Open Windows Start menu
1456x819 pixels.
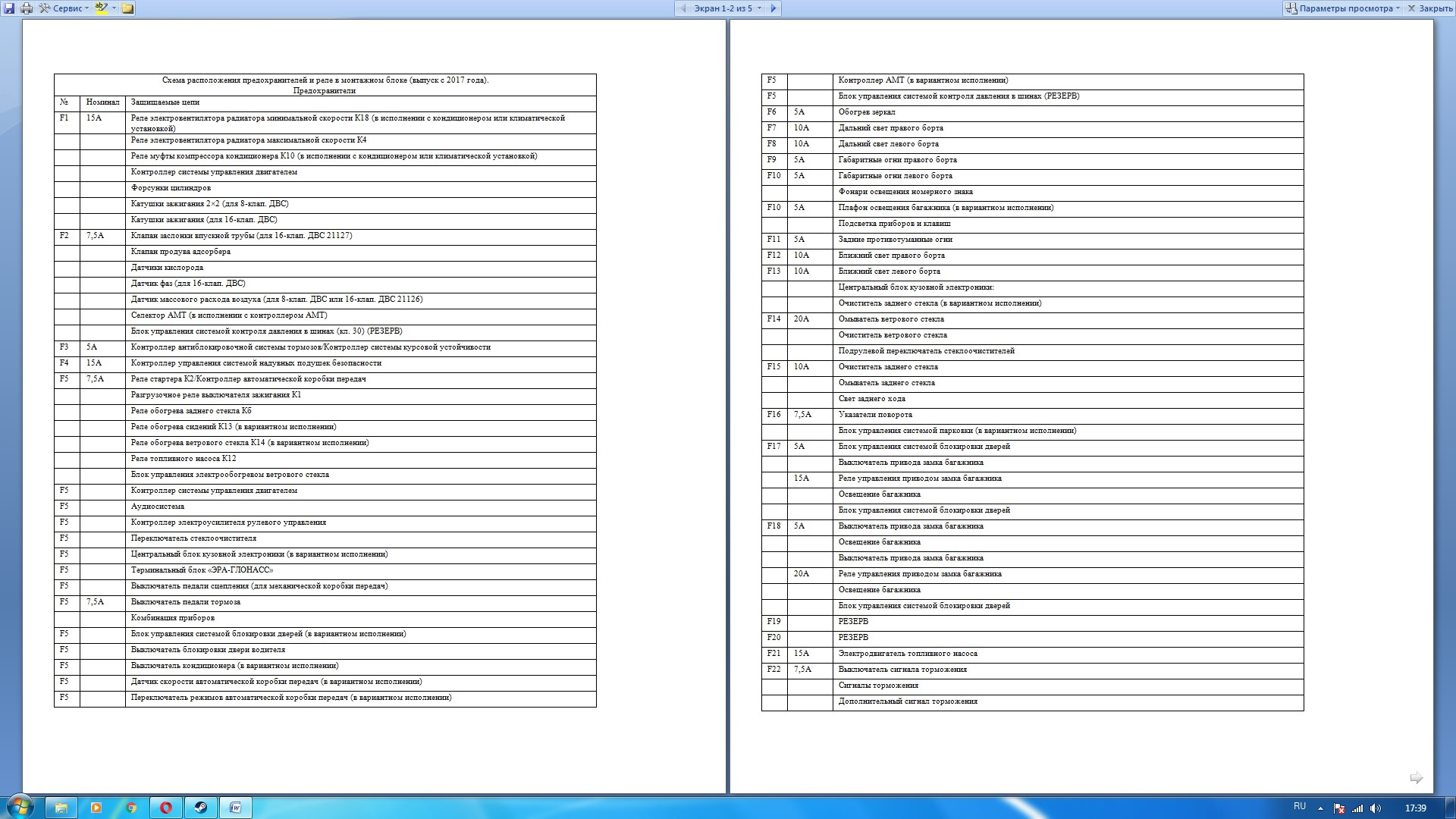point(20,807)
